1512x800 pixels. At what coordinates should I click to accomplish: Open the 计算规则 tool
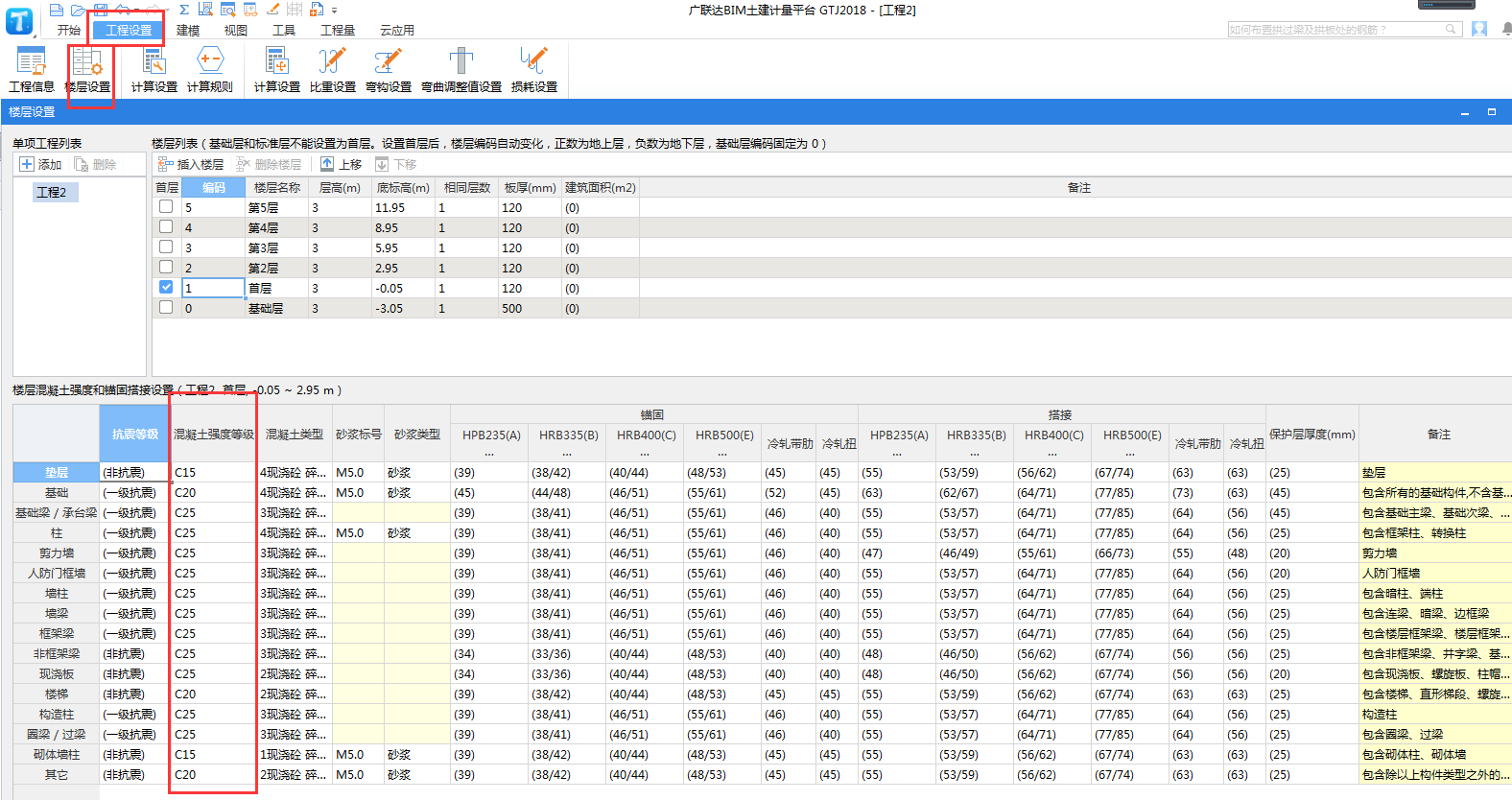click(x=209, y=69)
